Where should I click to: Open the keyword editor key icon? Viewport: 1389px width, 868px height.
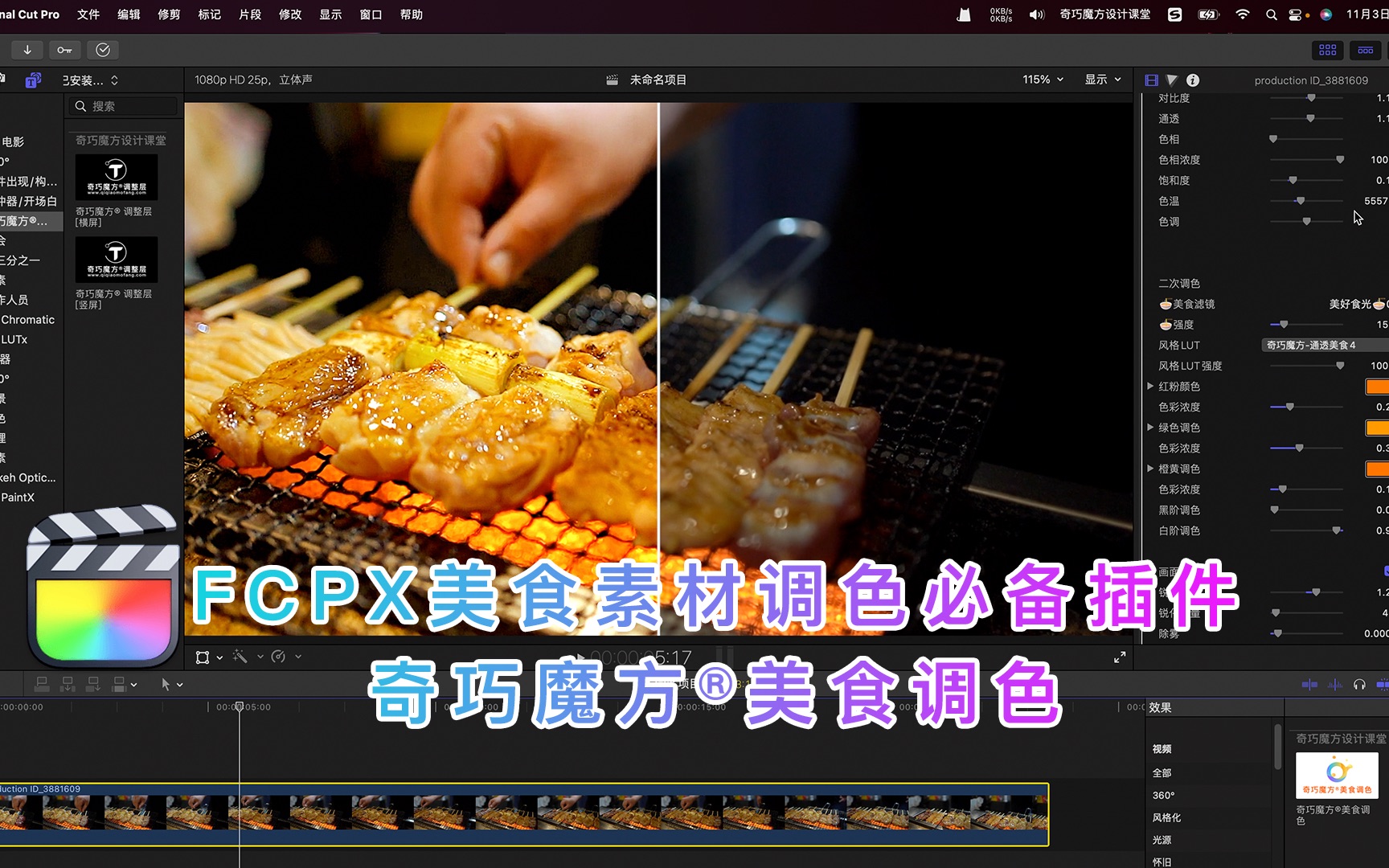pos(64,50)
